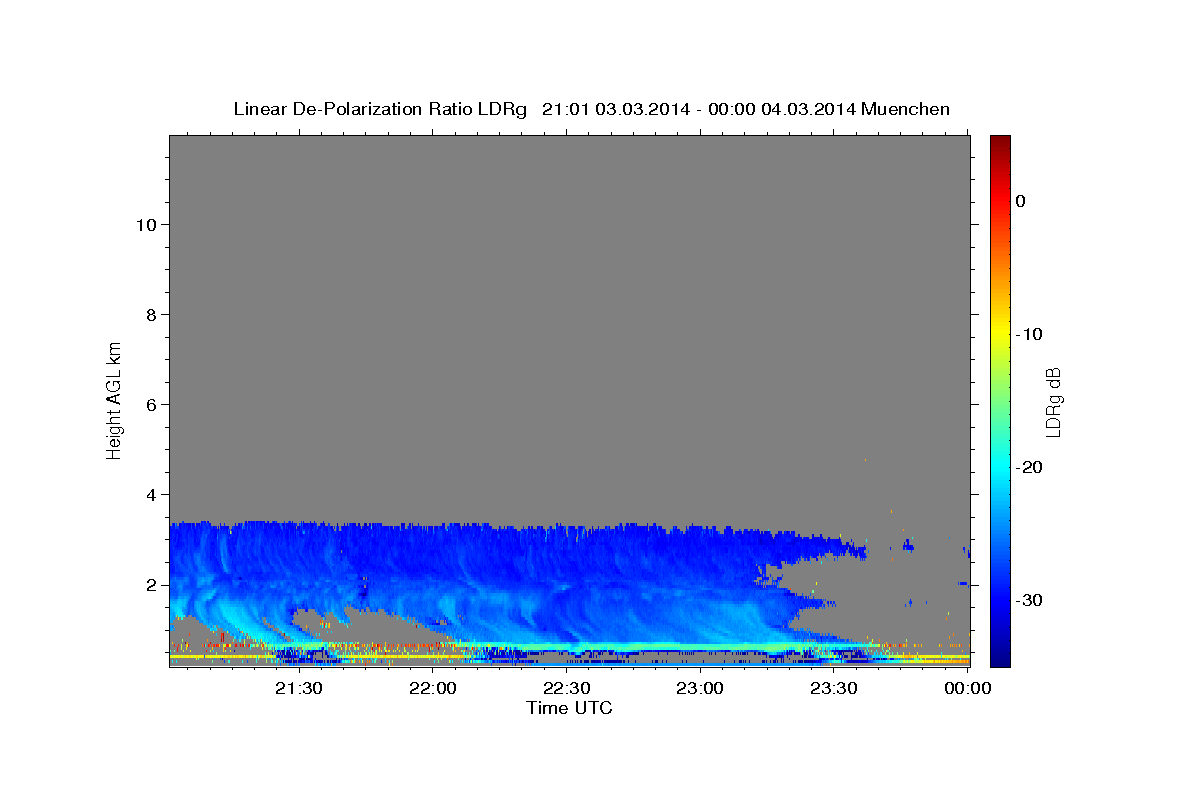The image size is (1200, 800).
Task: Click the colorbar tick label '-20'
Action: click(1030, 467)
